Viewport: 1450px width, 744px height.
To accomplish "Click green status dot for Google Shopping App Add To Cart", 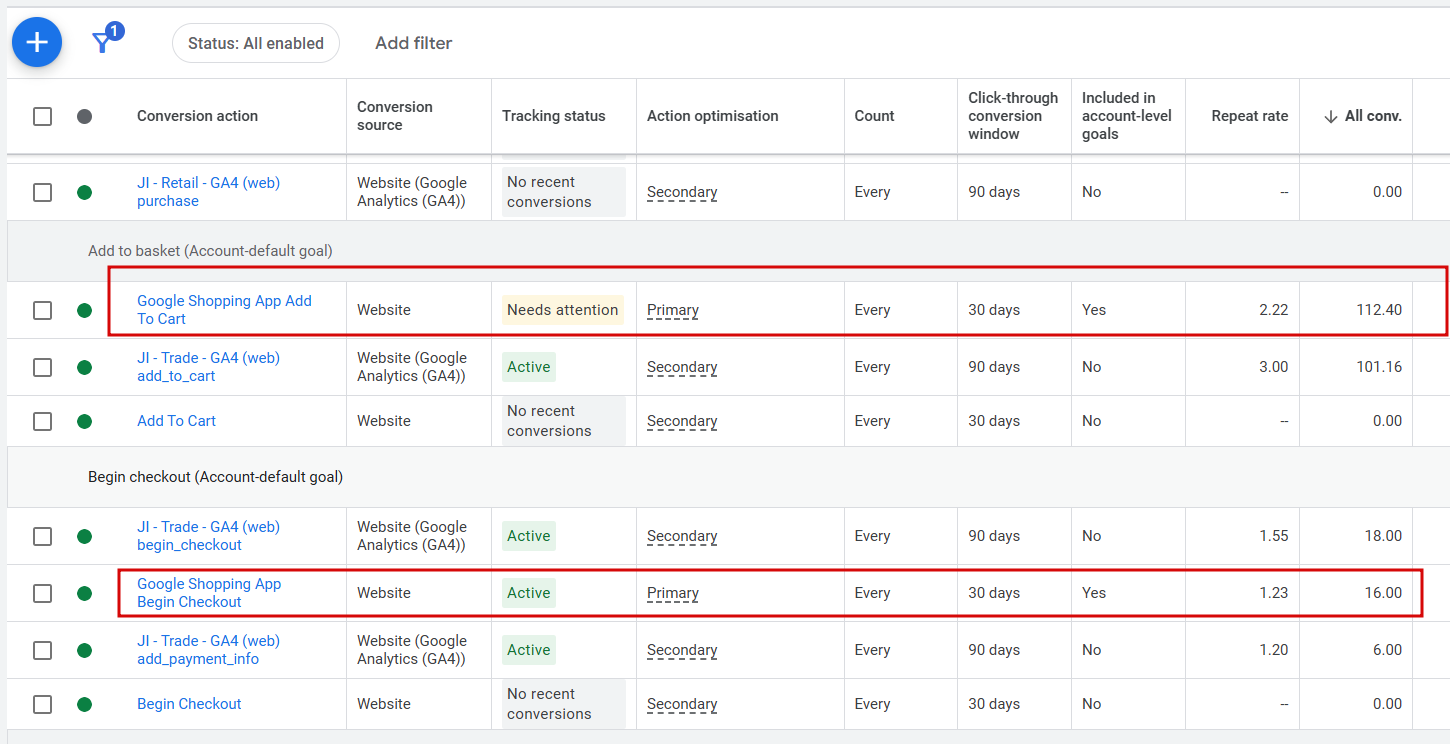I will point(84,310).
